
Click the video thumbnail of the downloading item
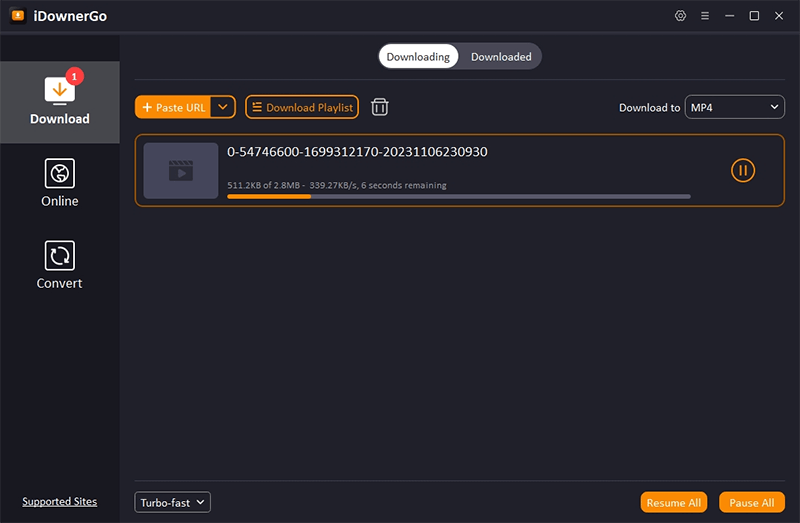pyautogui.click(x=181, y=170)
